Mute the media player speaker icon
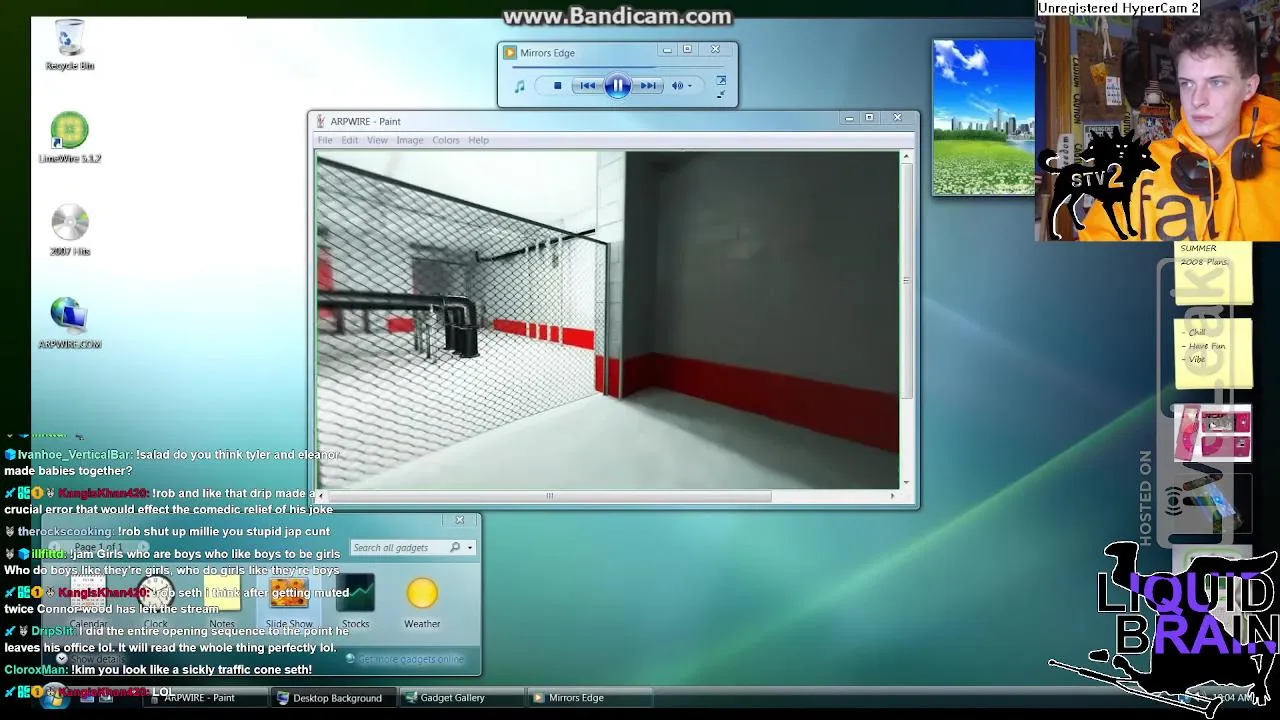The height and width of the screenshot is (720, 1280). [677, 86]
